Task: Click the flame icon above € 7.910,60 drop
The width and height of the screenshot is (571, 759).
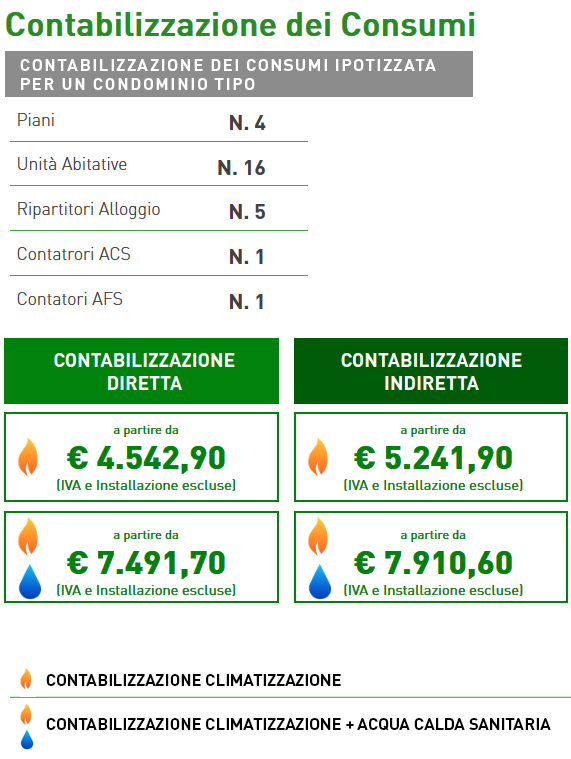Action: [x=318, y=536]
